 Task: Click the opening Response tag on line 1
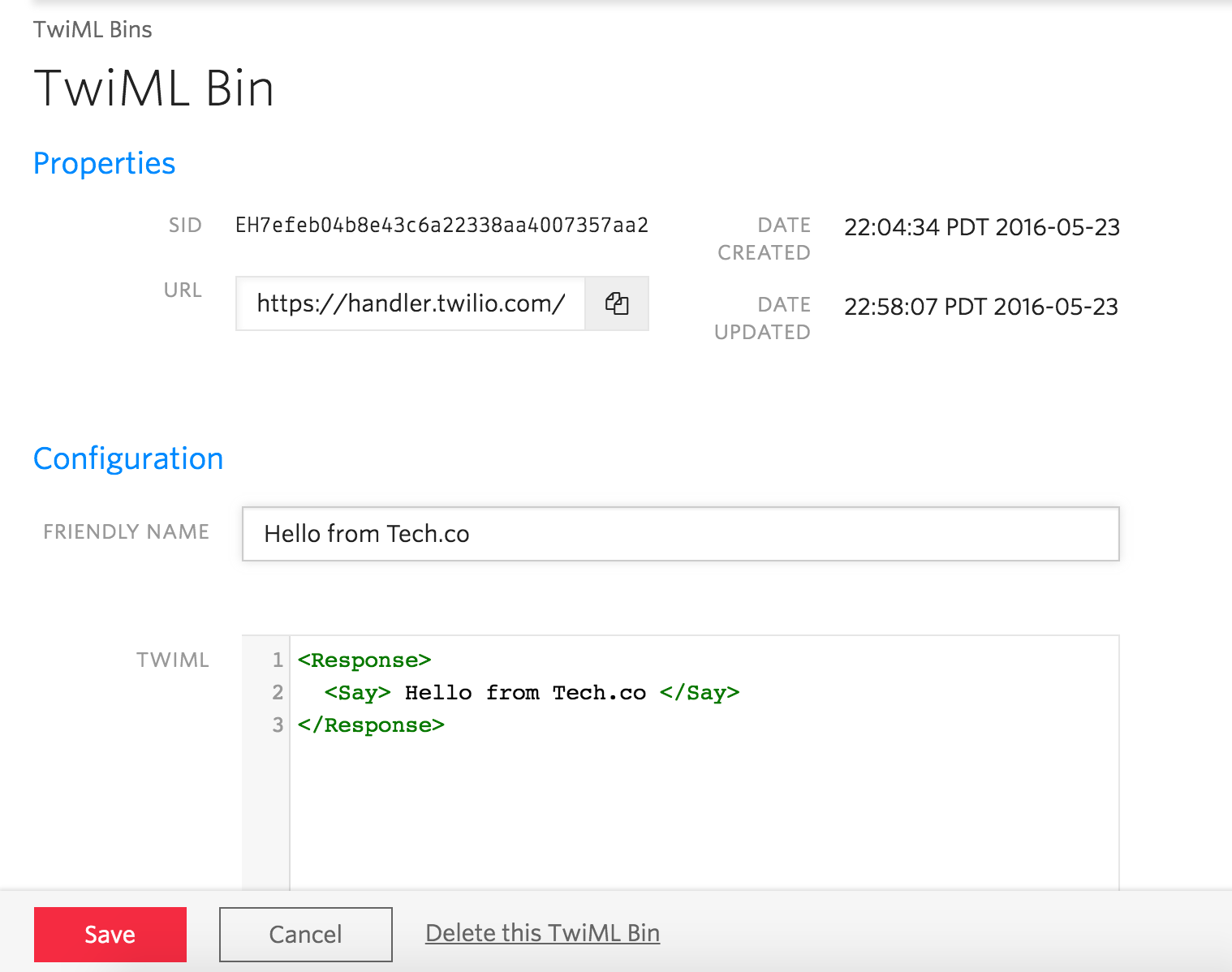(x=364, y=660)
